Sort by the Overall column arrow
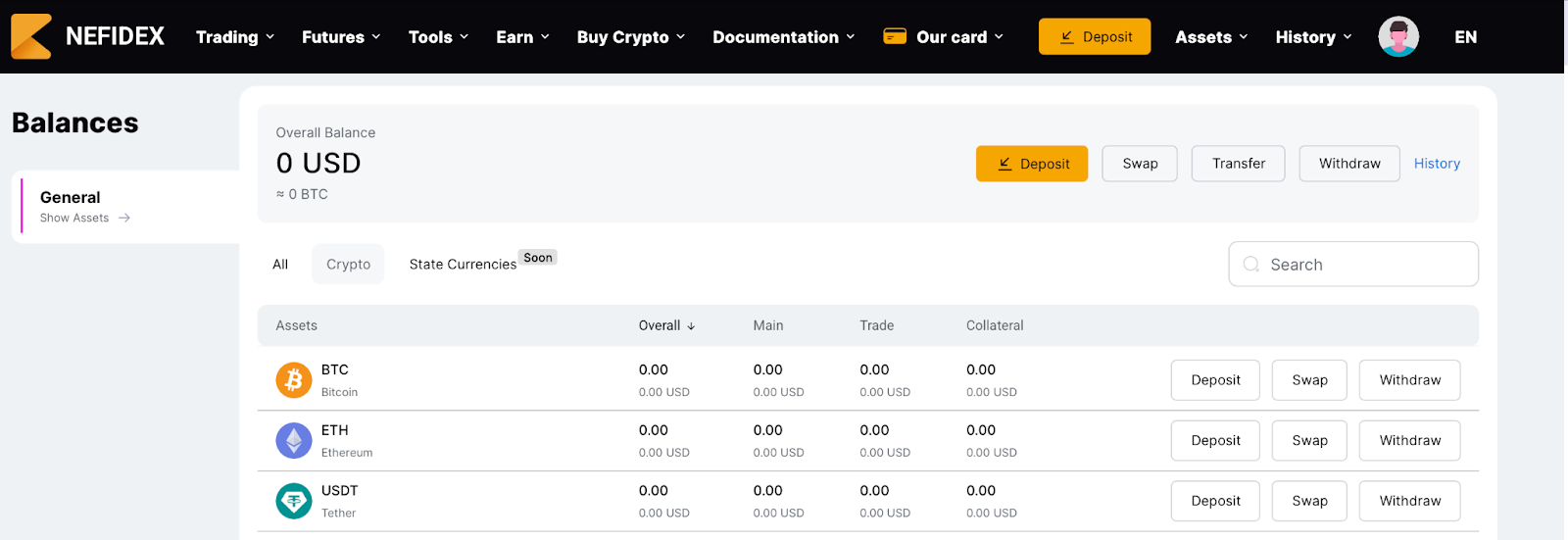This screenshot has height=540, width=1568. point(691,326)
